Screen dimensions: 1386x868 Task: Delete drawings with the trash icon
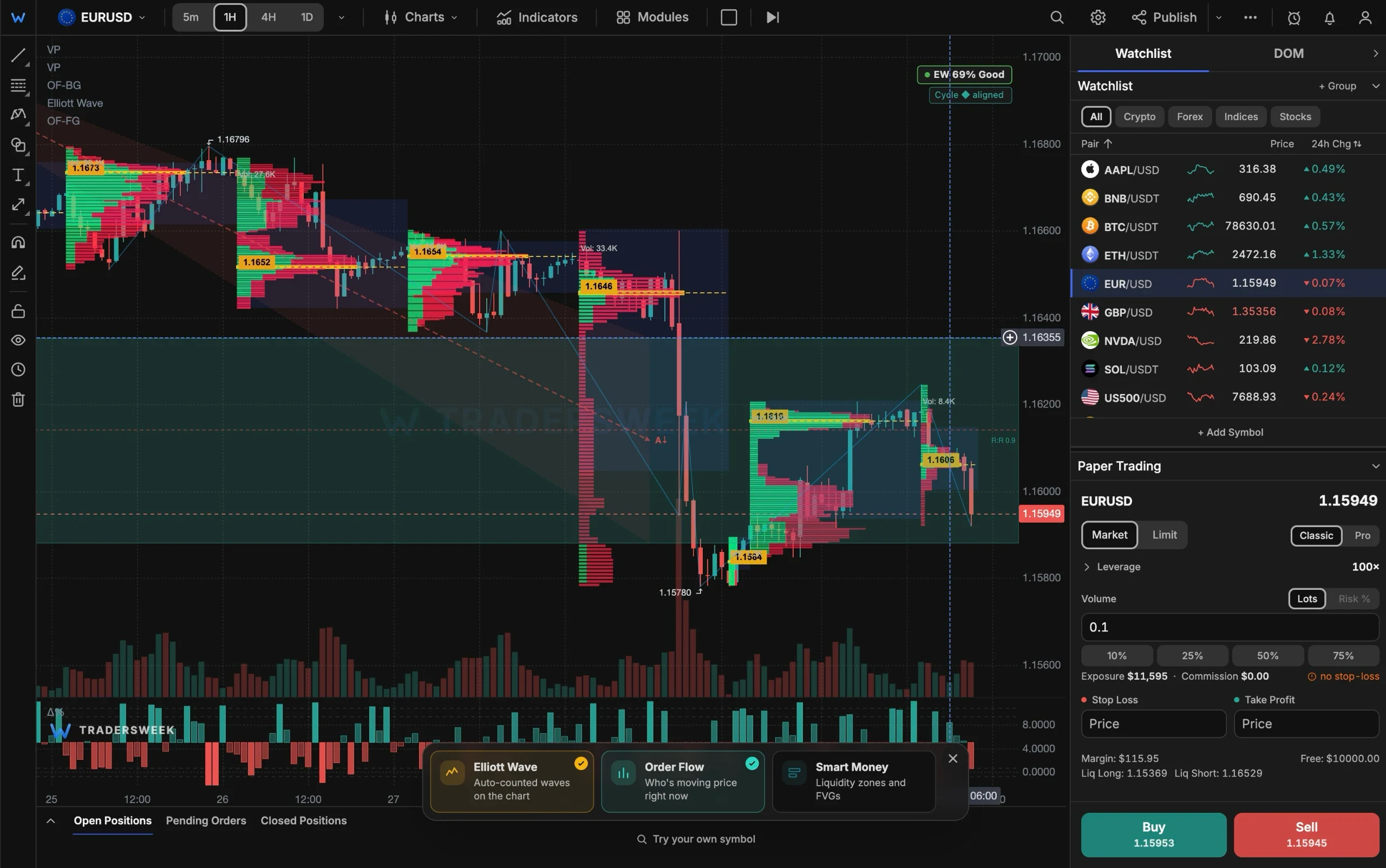tap(18, 399)
